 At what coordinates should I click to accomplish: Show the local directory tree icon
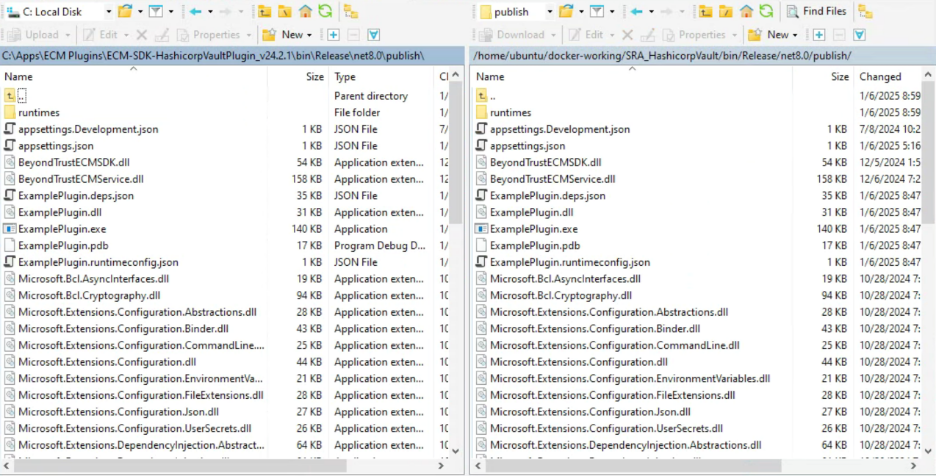[x=352, y=11]
